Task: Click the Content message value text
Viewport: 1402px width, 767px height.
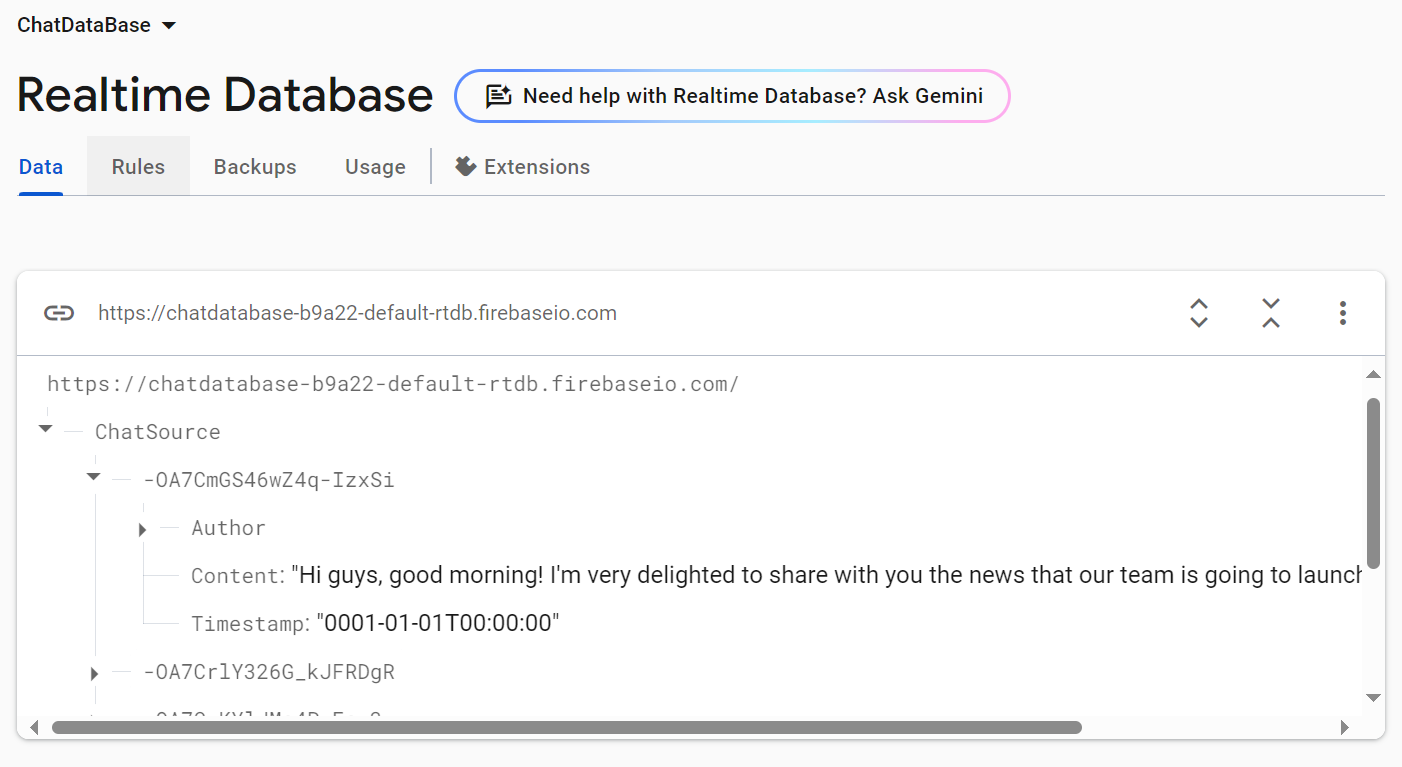Action: coord(826,575)
